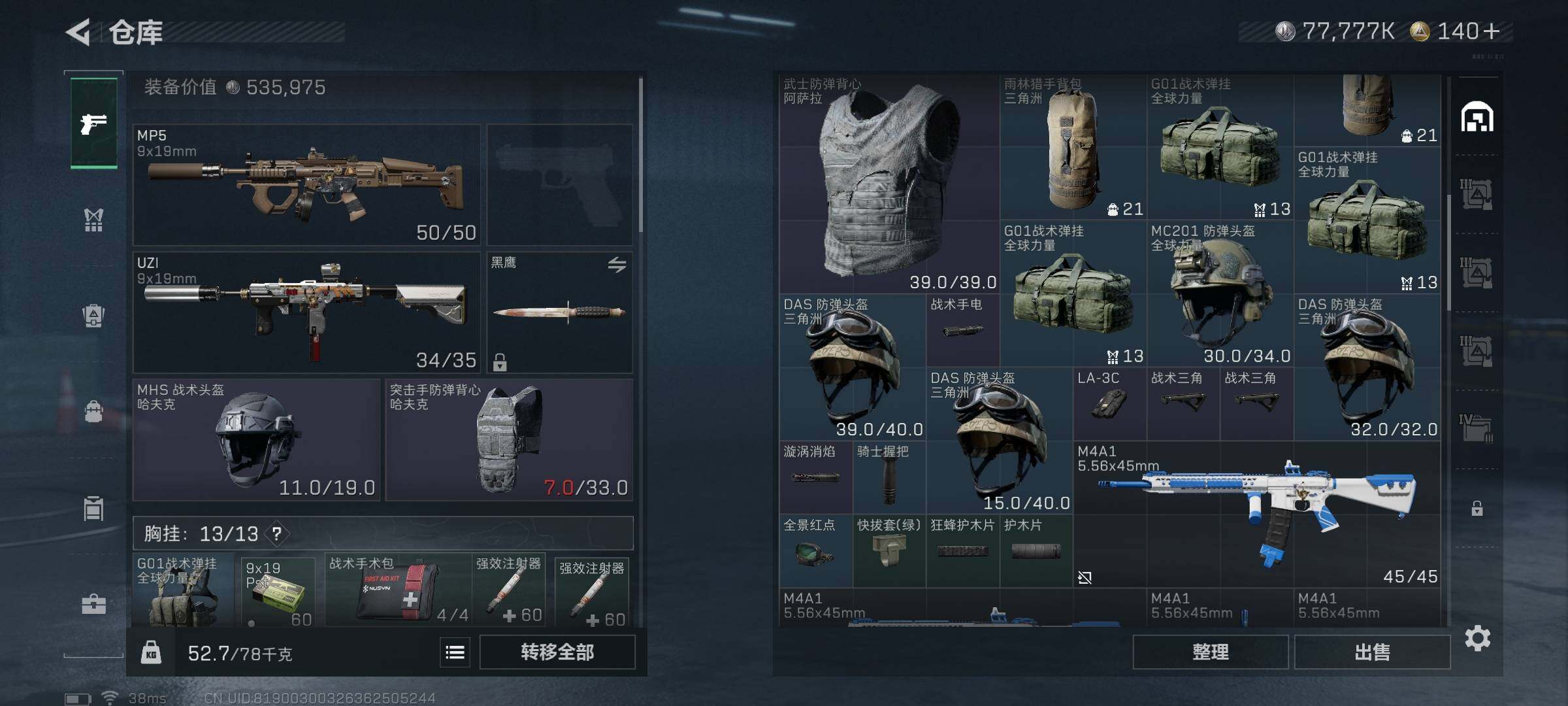Select the blue M4A1 rifle 45/45

[1257, 514]
